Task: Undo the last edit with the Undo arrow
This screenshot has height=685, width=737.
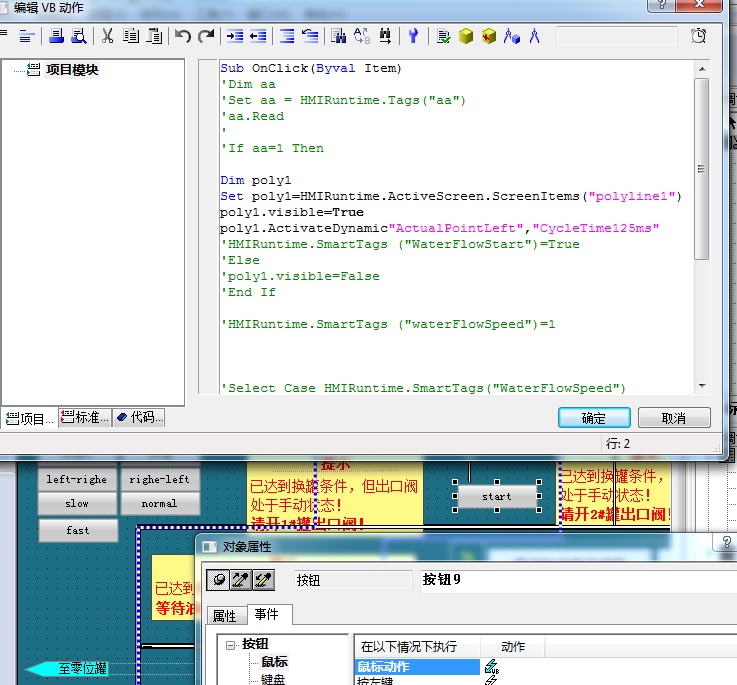Action: [x=182, y=36]
